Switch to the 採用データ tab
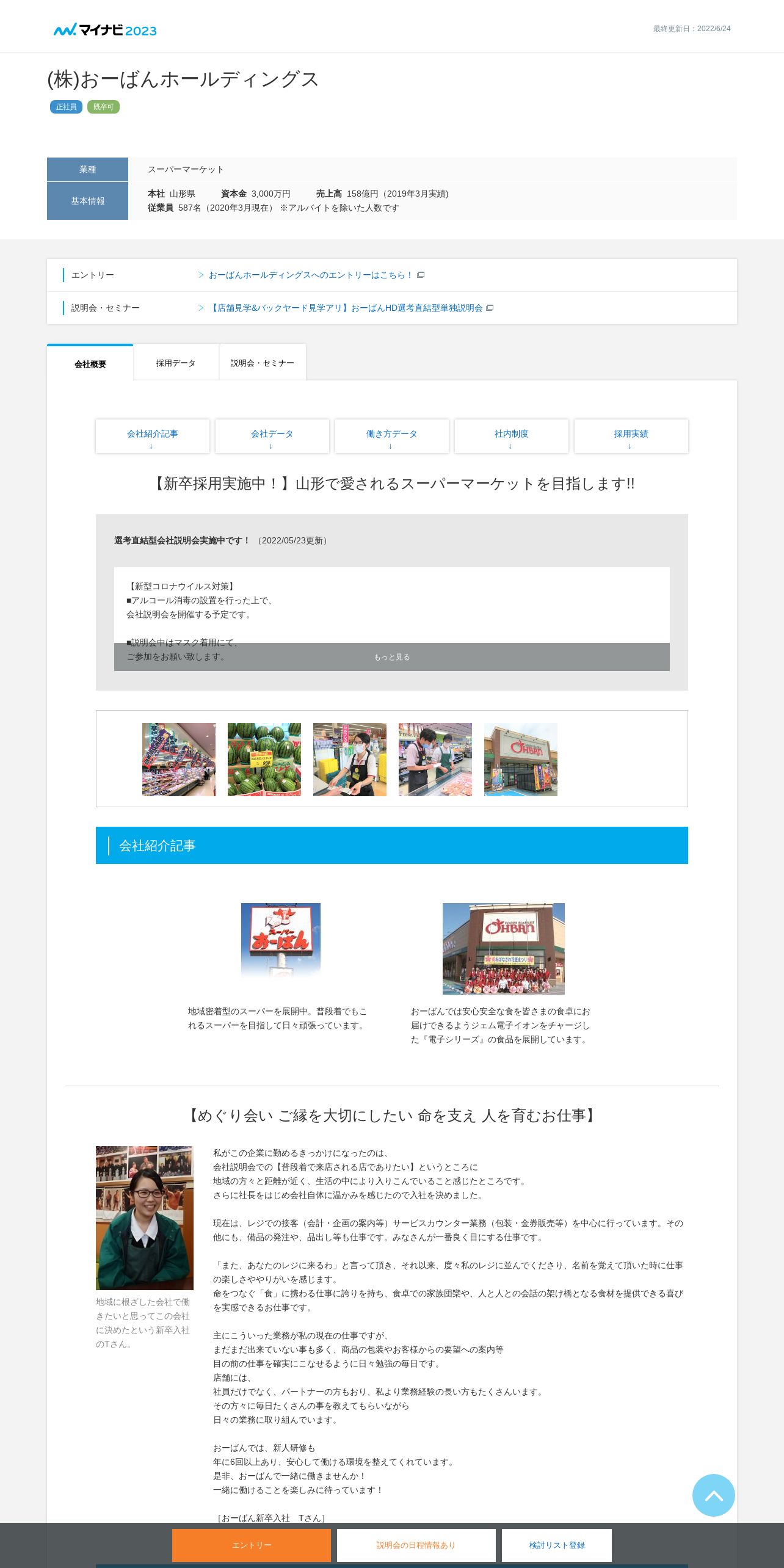 tap(176, 363)
